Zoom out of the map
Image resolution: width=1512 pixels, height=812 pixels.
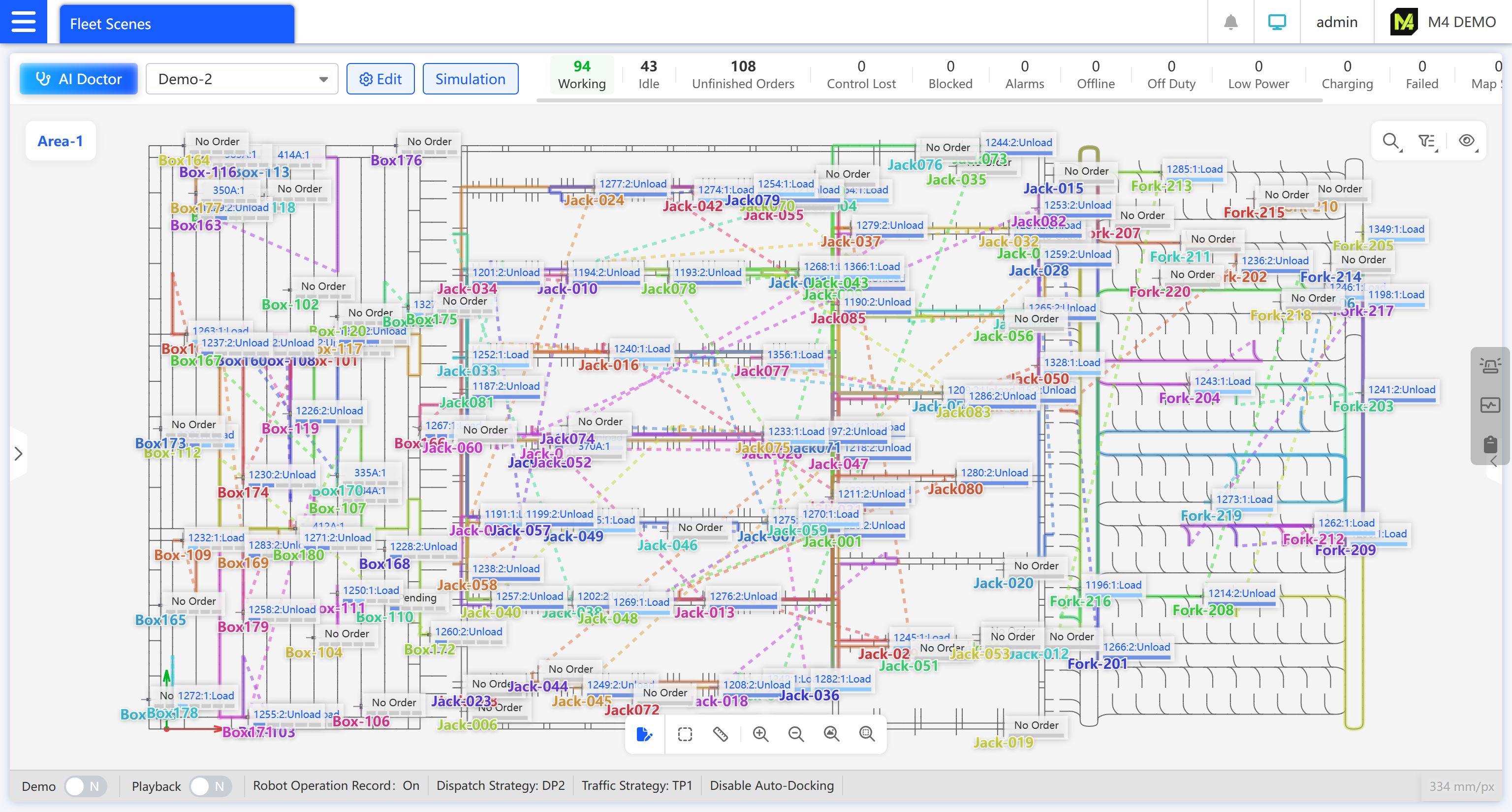pos(795,734)
